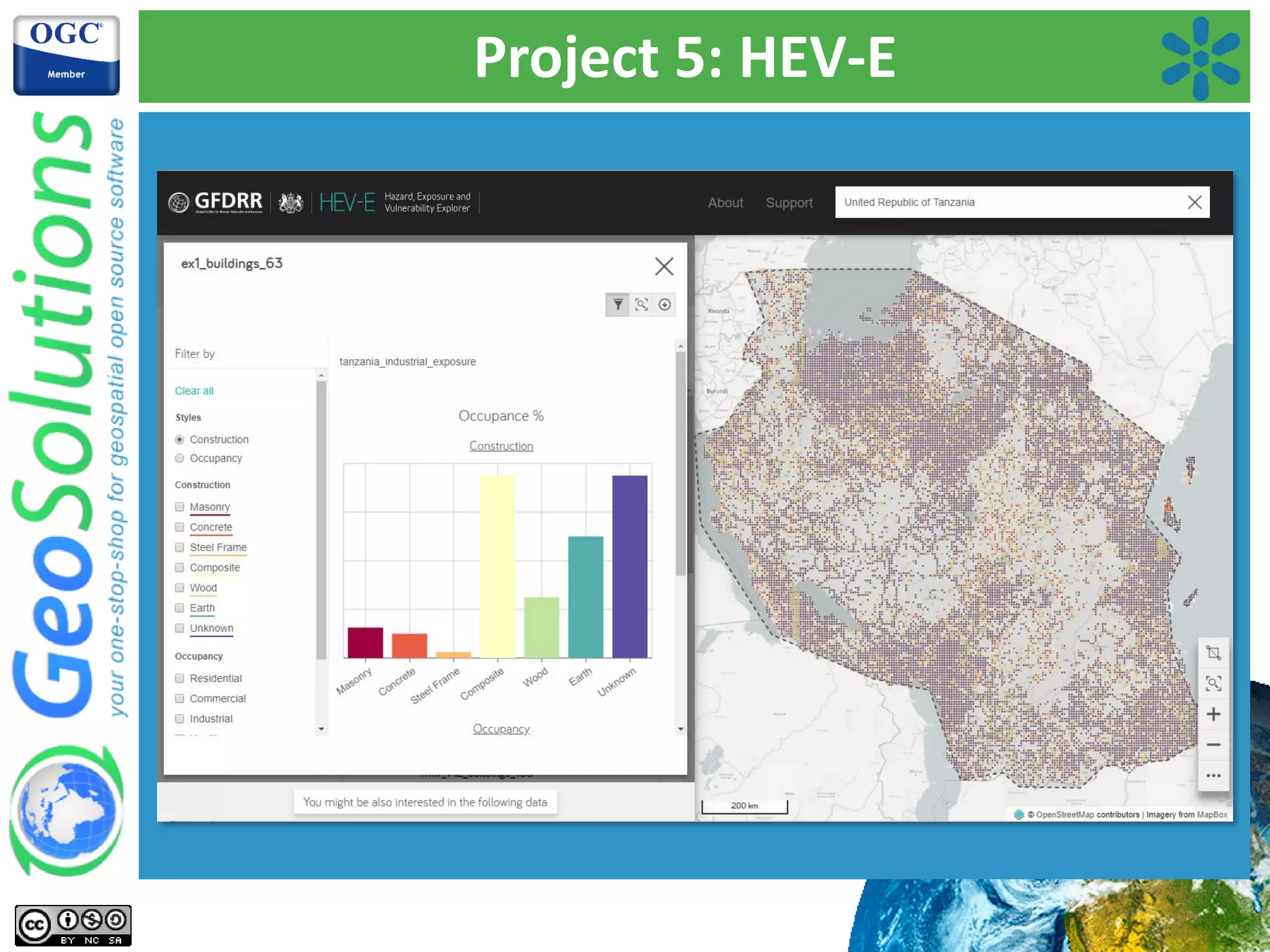Click the zoom to layer extent icon

click(x=641, y=304)
